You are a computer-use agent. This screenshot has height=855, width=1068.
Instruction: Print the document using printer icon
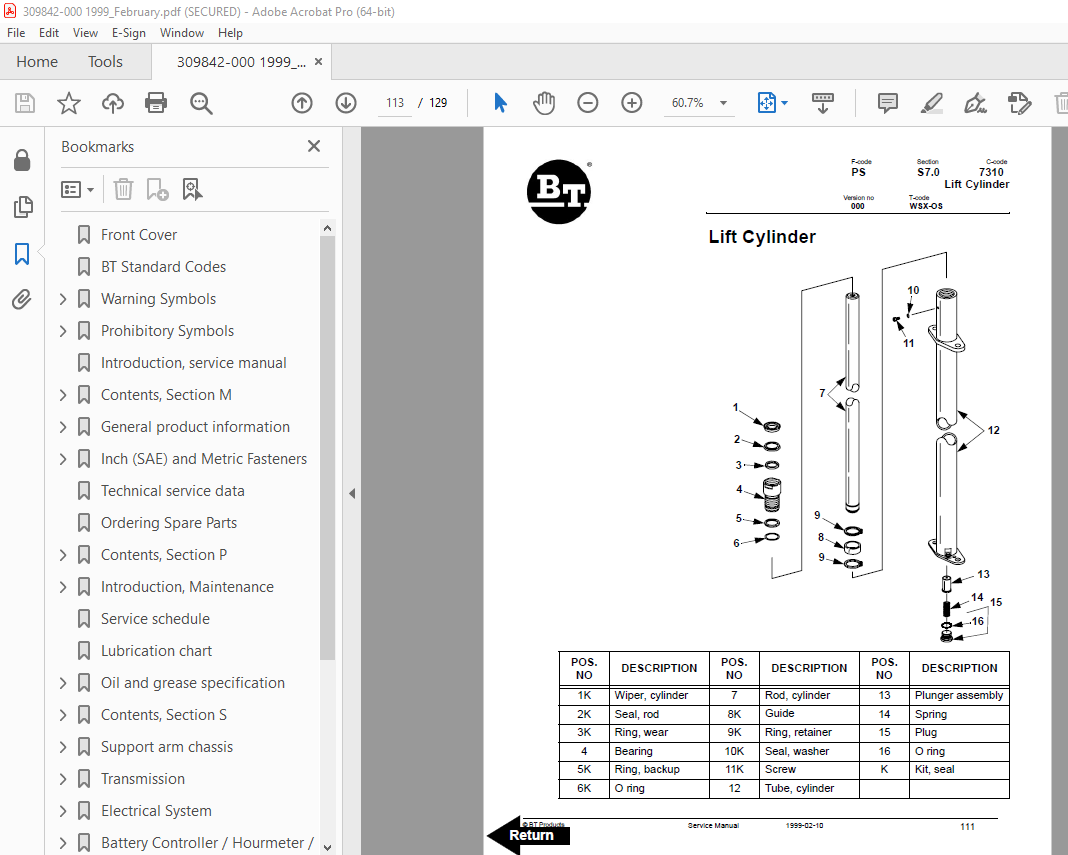click(156, 103)
